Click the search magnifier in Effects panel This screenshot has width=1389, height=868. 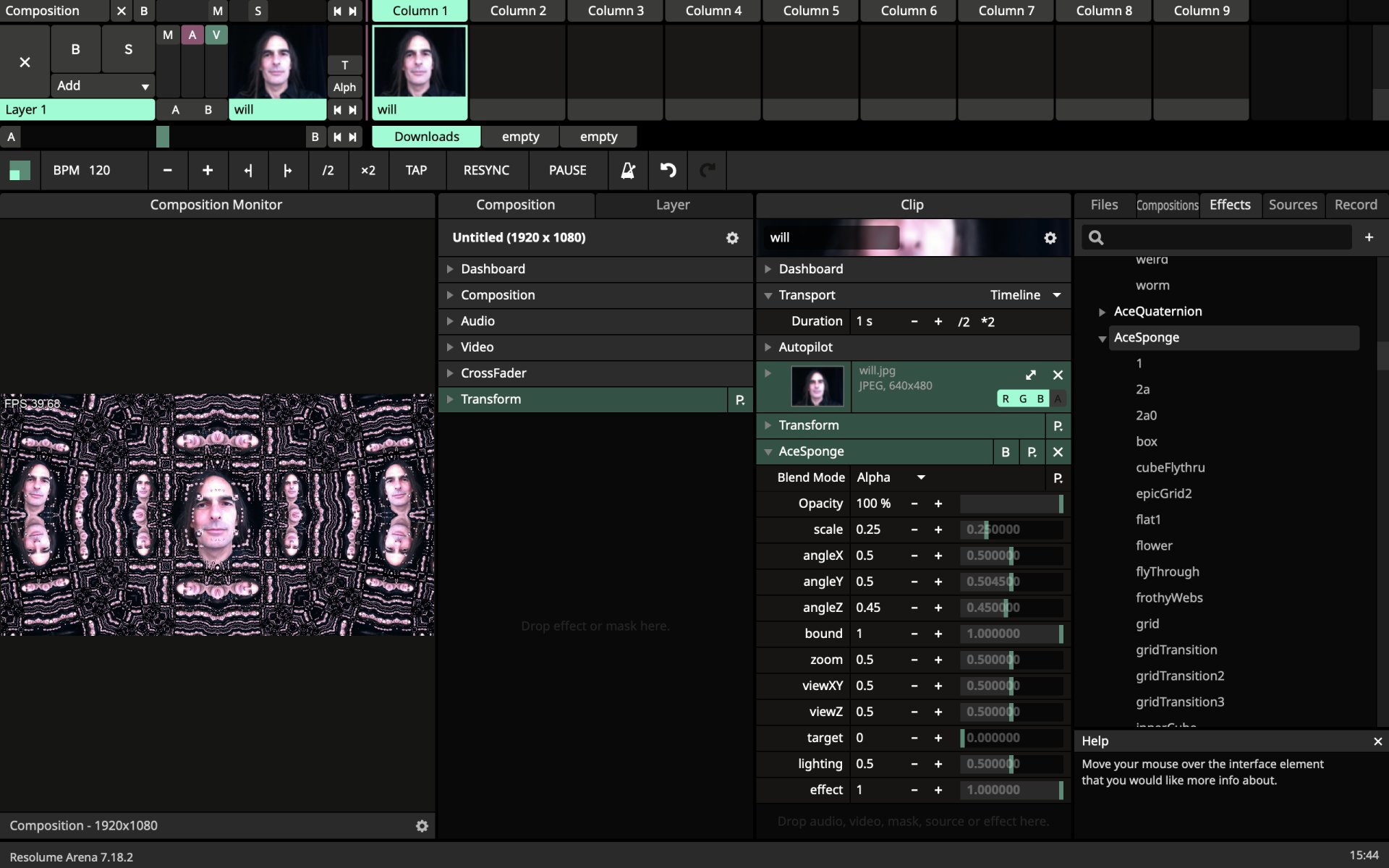[1096, 237]
